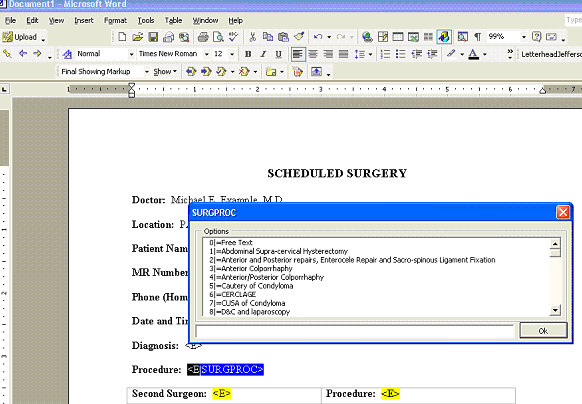582x404 pixels.
Task: Open the Format menu
Action: pyautogui.click(x=115, y=20)
